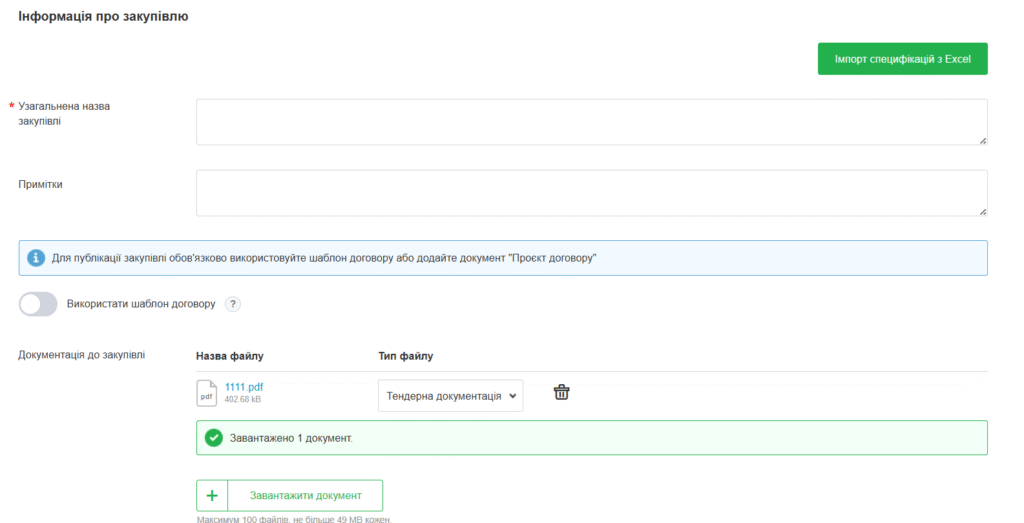Viewport: 1024px width, 523px height.
Task: Click resize grip of the Примітки field
Action: click(982, 211)
